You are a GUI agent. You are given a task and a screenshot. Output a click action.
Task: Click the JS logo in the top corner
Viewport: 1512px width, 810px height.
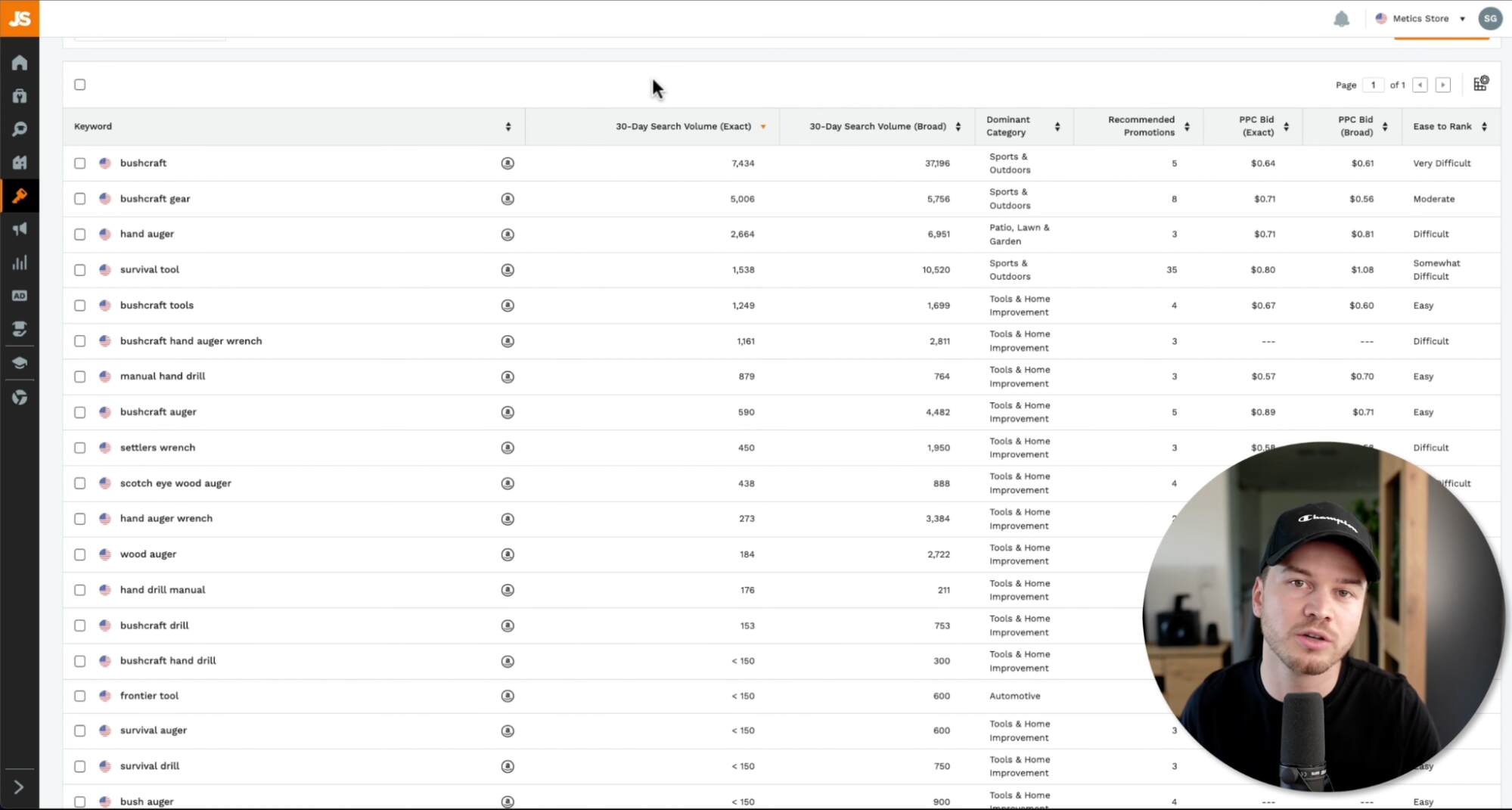pyautogui.click(x=20, y=18)
